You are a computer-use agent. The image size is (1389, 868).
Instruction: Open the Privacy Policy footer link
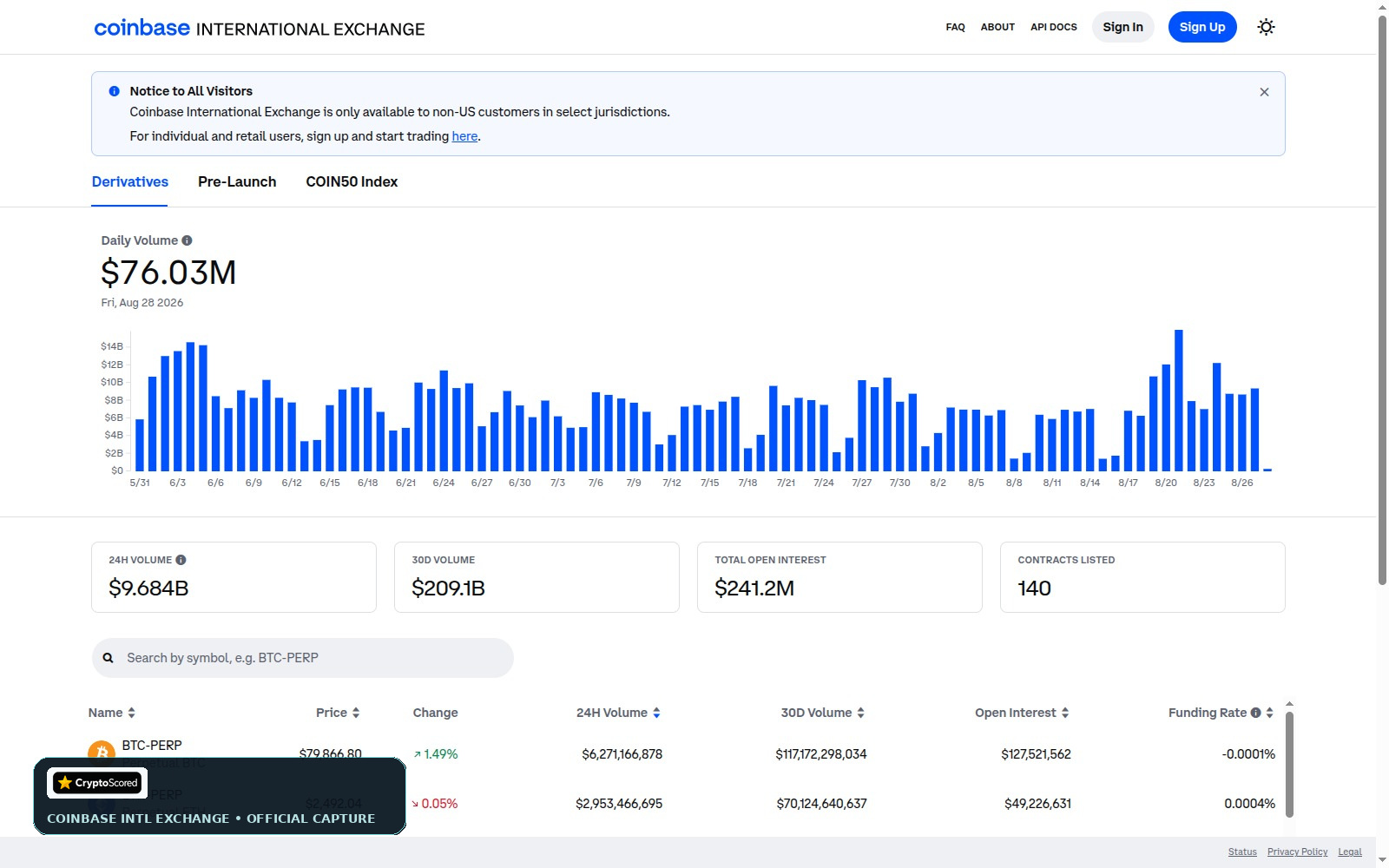(x=1297, y=852)
